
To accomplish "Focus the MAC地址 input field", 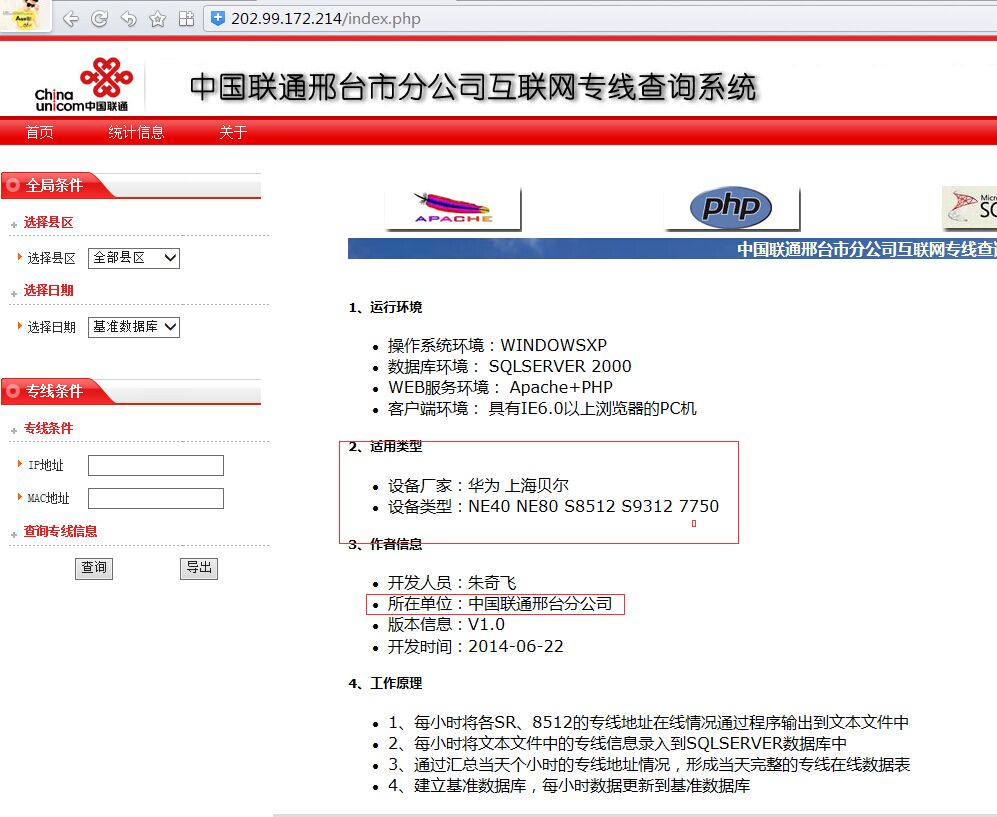I will 156,498.
